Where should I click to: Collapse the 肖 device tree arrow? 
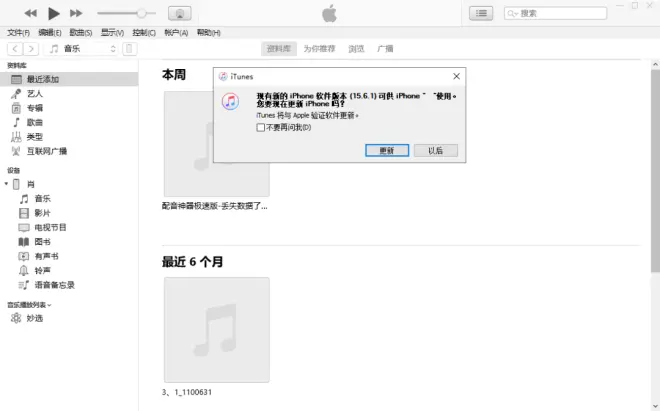(6, 184)
